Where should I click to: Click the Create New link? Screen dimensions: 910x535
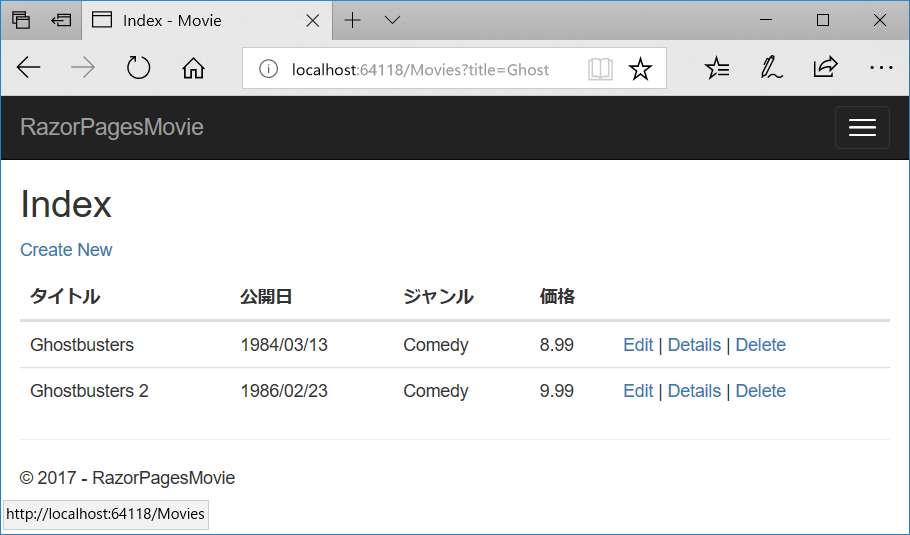[x=66, y=250]
